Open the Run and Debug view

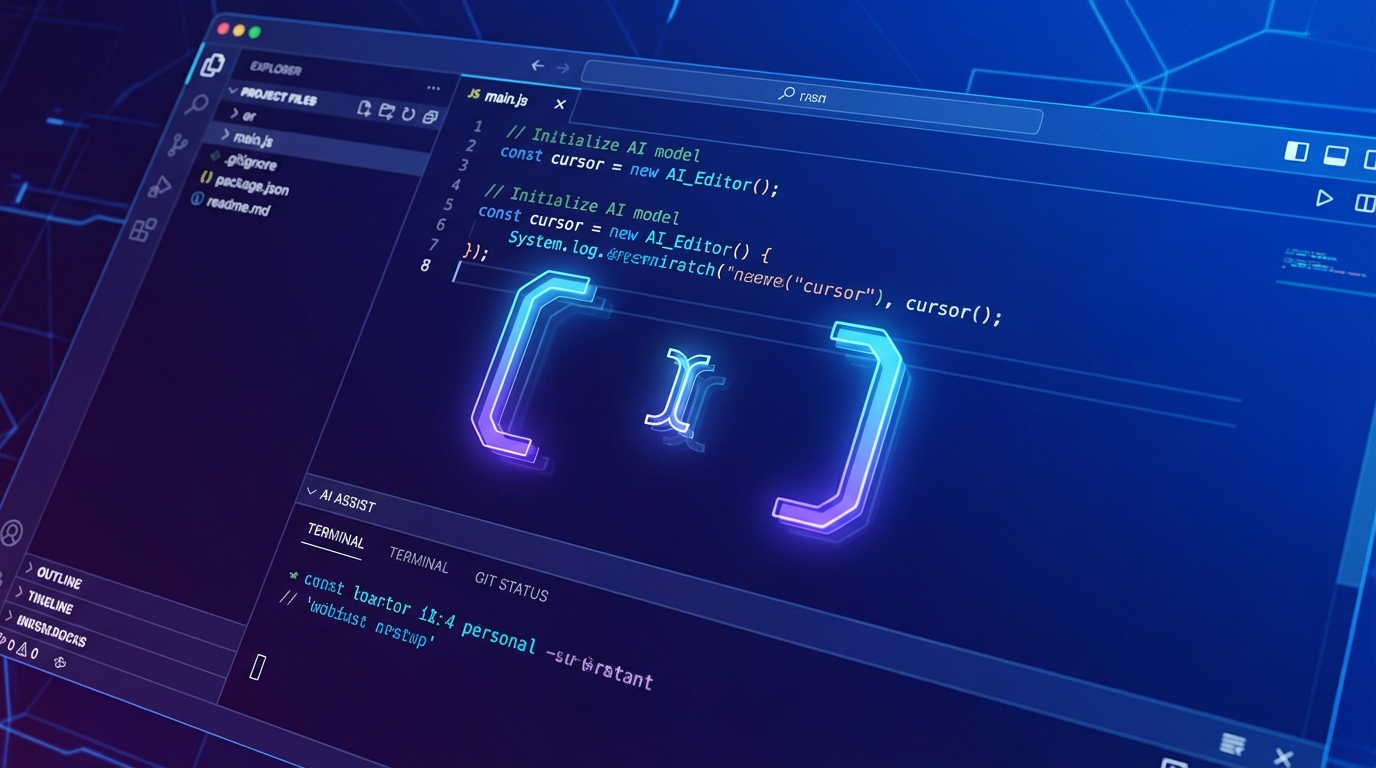[x=160, y=187]
